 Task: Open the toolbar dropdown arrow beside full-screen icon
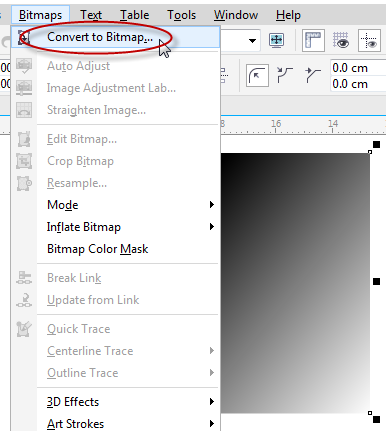point(252,41)
